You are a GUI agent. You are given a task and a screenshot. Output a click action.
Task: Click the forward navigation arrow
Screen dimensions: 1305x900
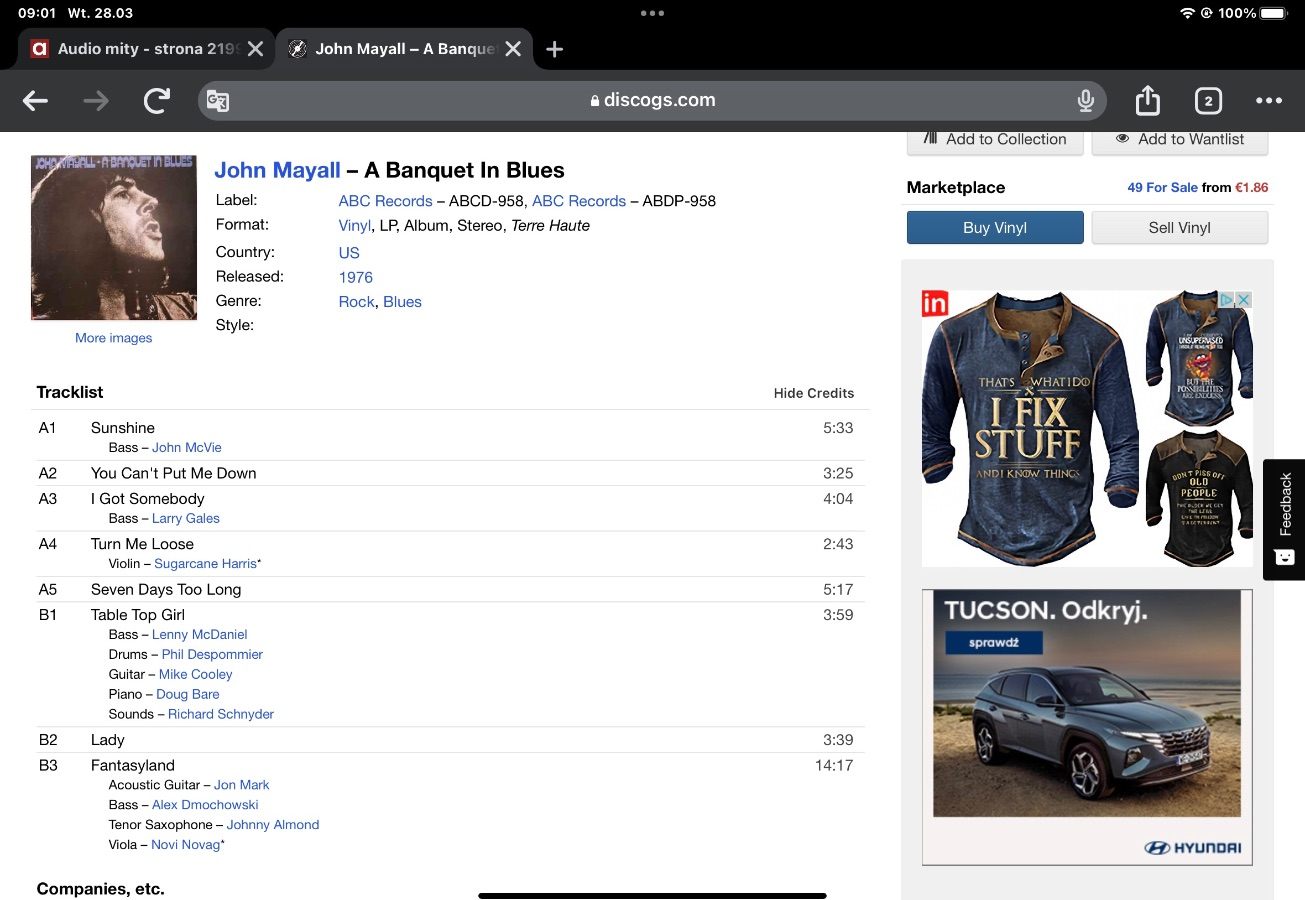point(96,101)
